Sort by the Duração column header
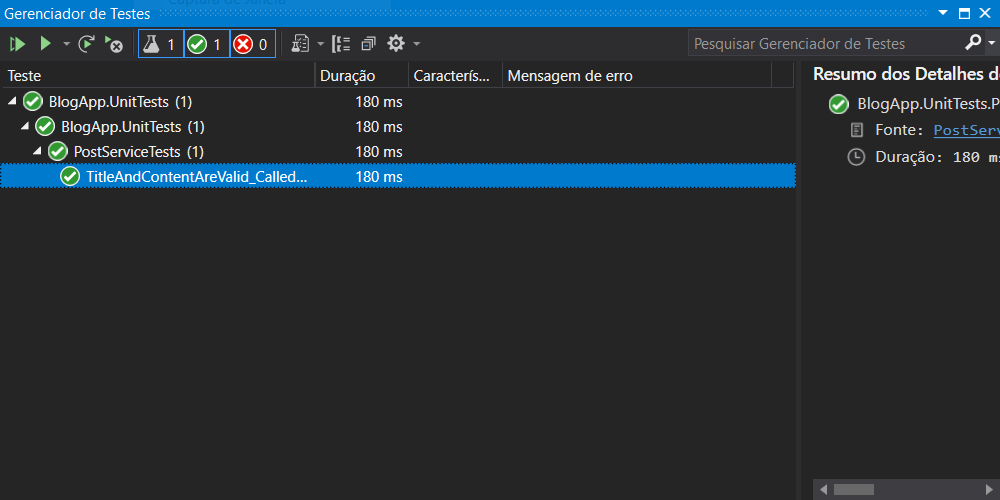The height and width of the screenshot is (500, 1000). pos(347,76)
